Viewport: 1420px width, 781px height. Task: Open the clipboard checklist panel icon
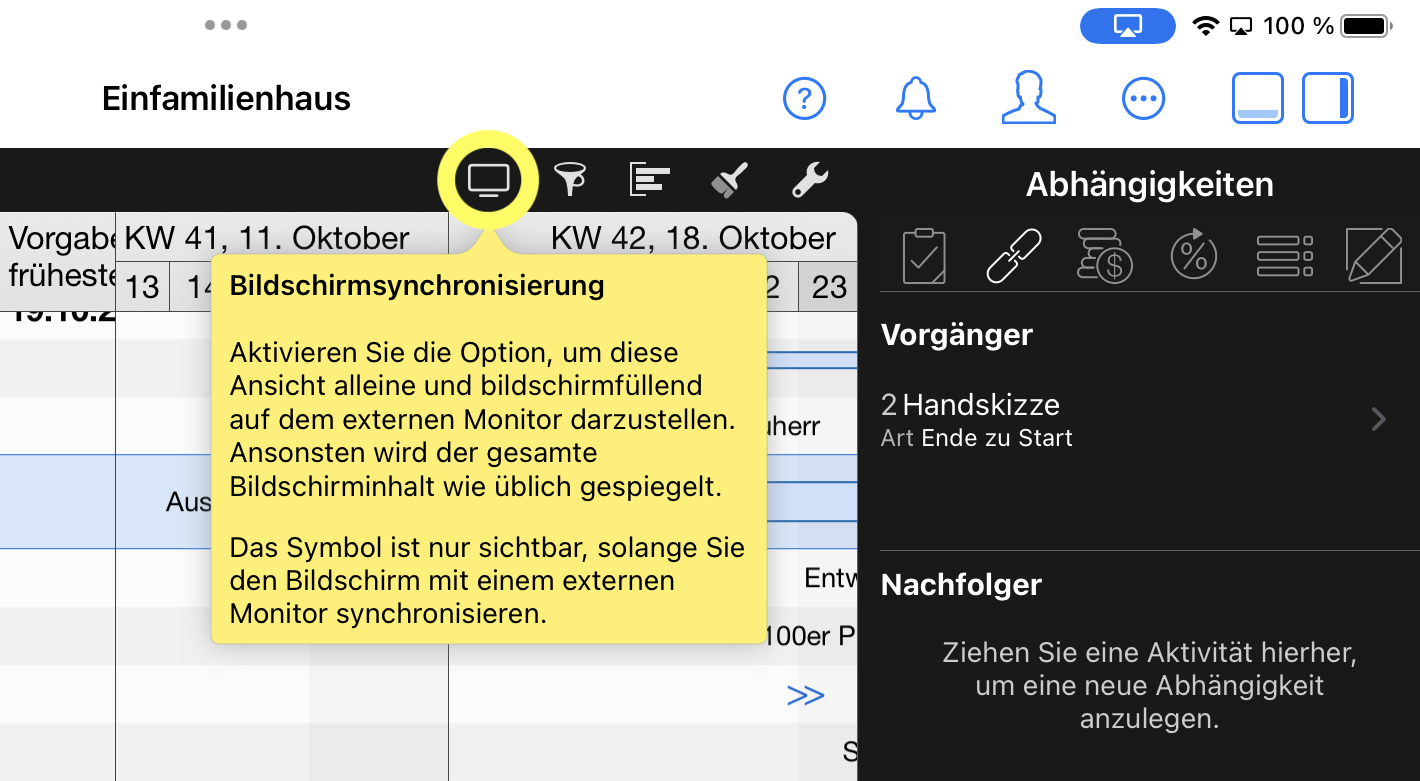(x=924, y=255)
